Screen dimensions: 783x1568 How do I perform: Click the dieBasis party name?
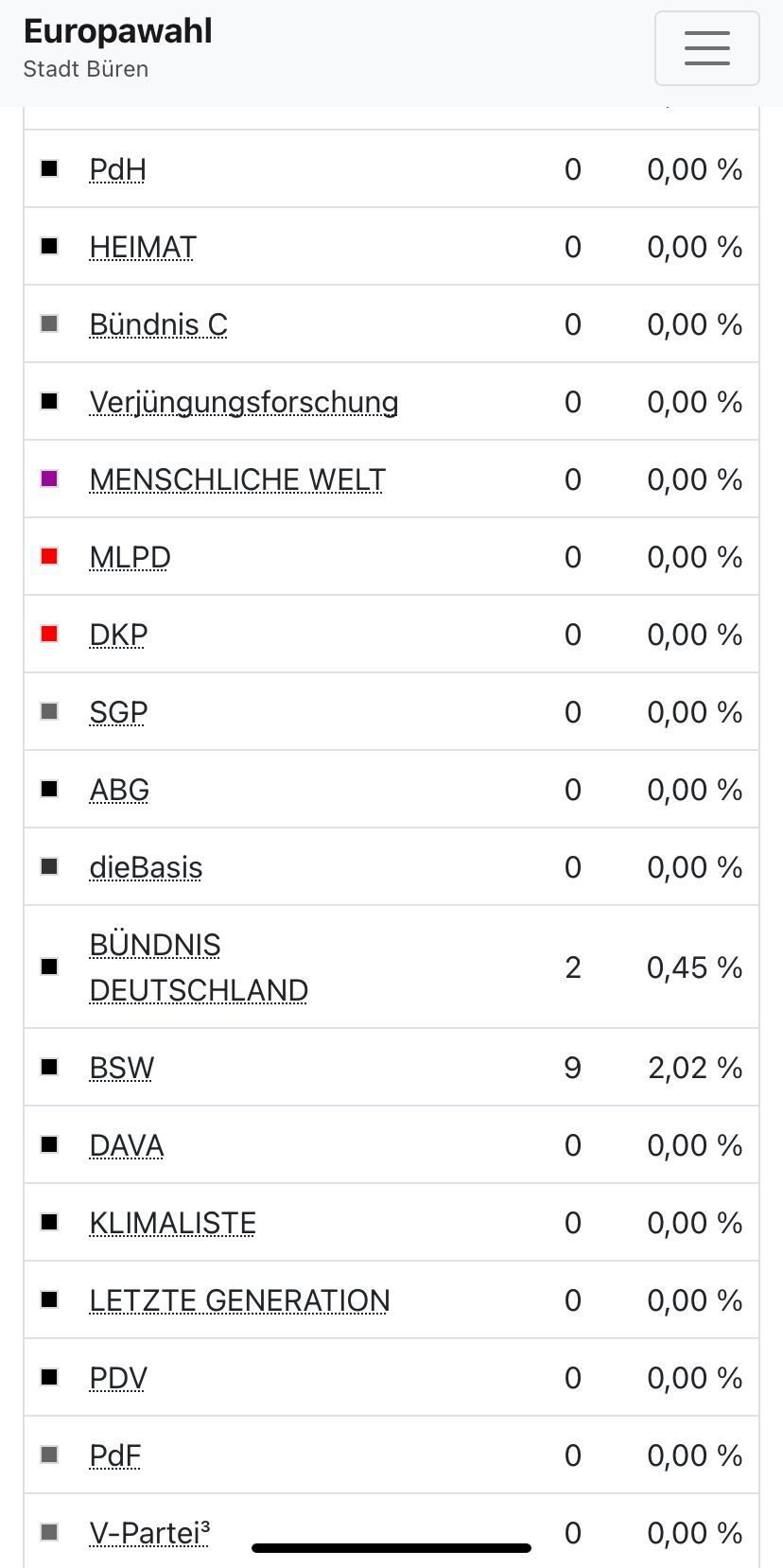point(146,867)
